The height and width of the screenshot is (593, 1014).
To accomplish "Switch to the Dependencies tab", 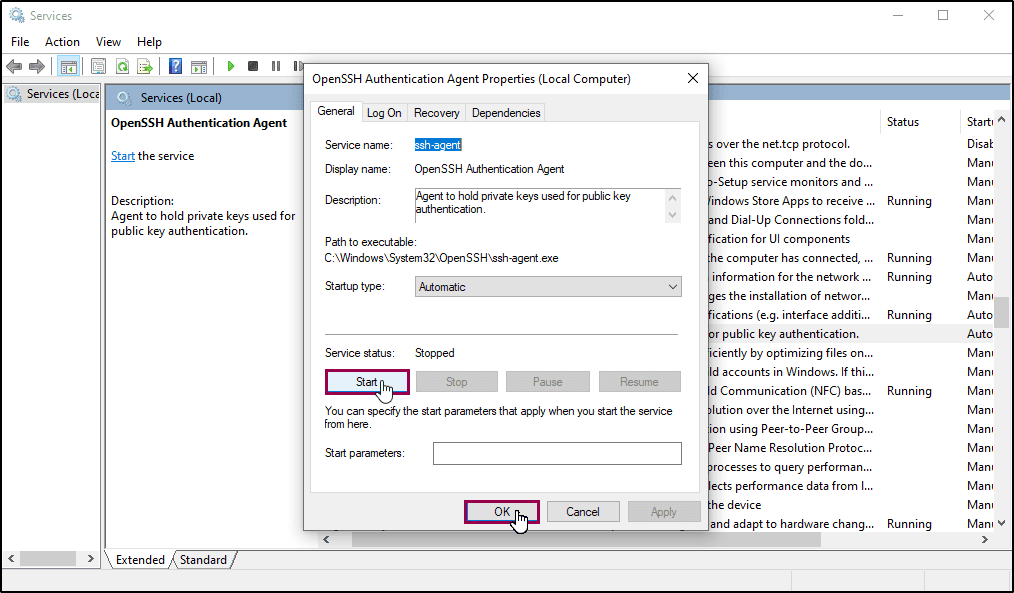I will click(x=506, y=113).
